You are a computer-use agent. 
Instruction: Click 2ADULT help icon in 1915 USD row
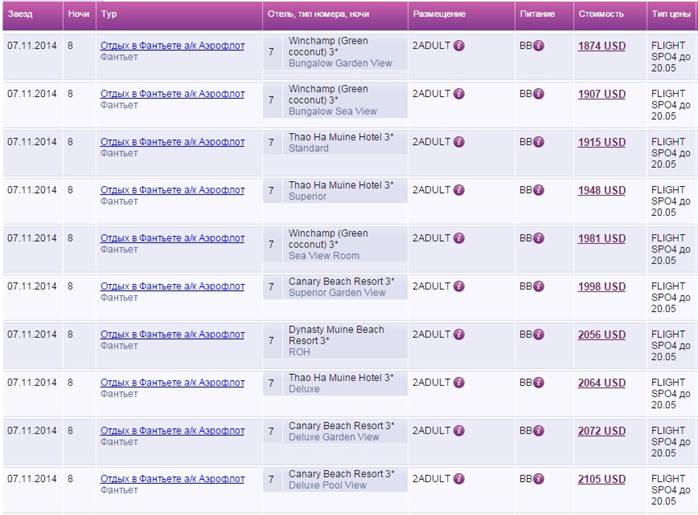click(x=459, y=142)
